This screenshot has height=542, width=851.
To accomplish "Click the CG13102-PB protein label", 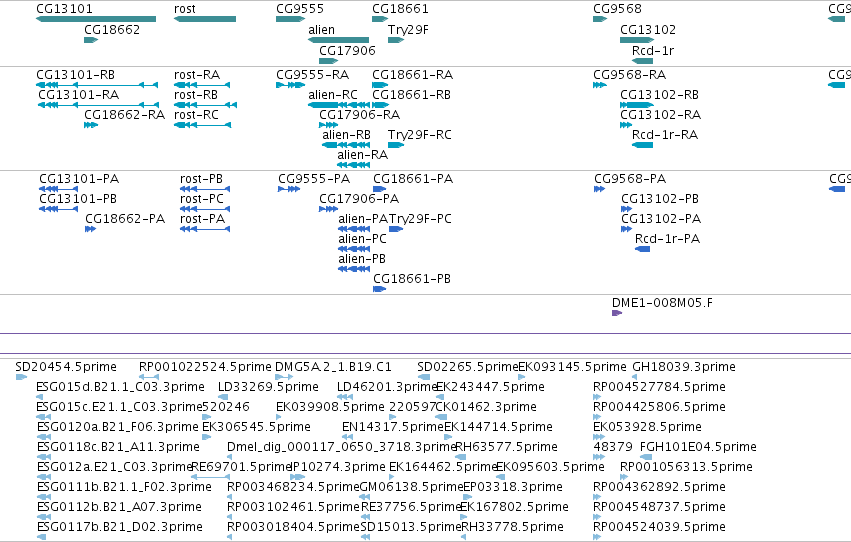I will (x=660, y=199).
